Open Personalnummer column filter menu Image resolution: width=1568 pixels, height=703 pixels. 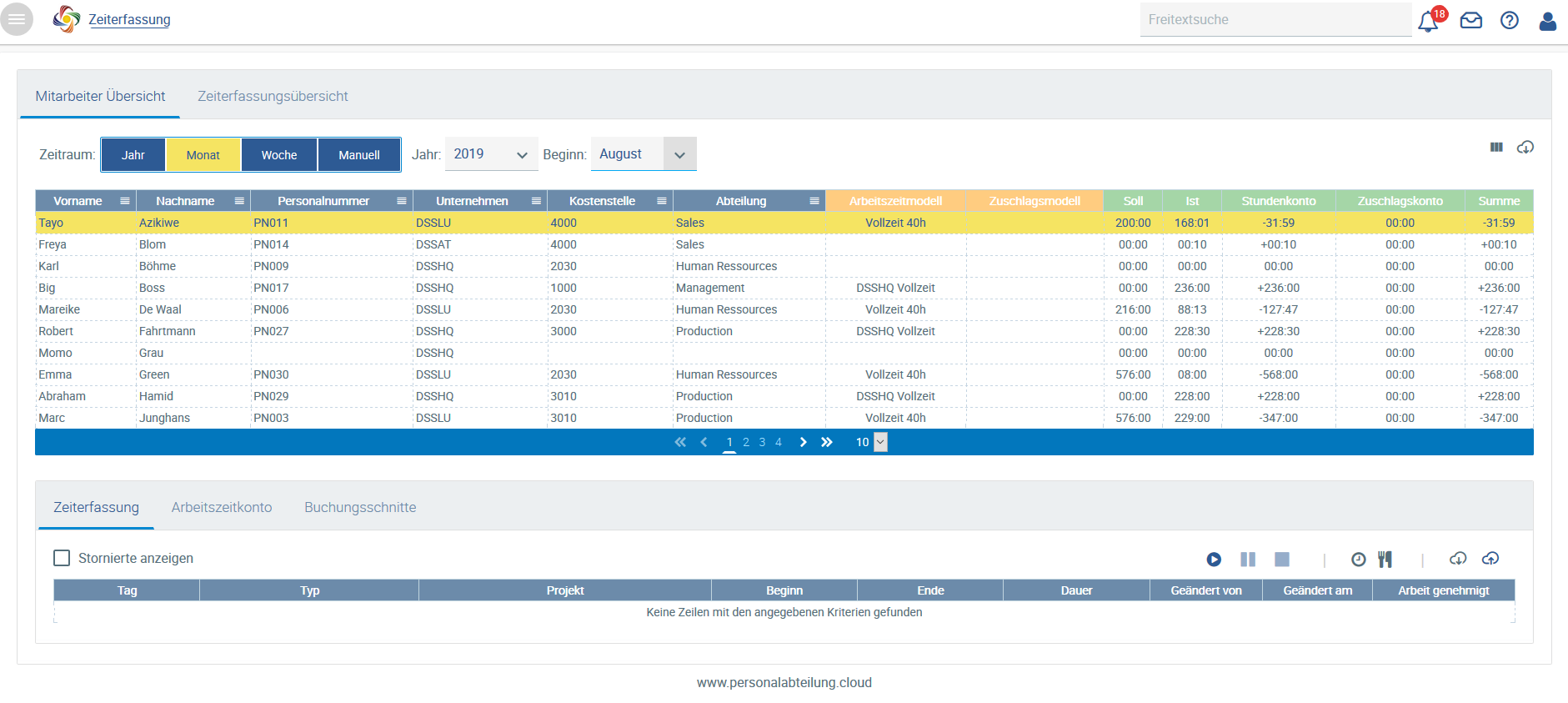coord(401,201)
